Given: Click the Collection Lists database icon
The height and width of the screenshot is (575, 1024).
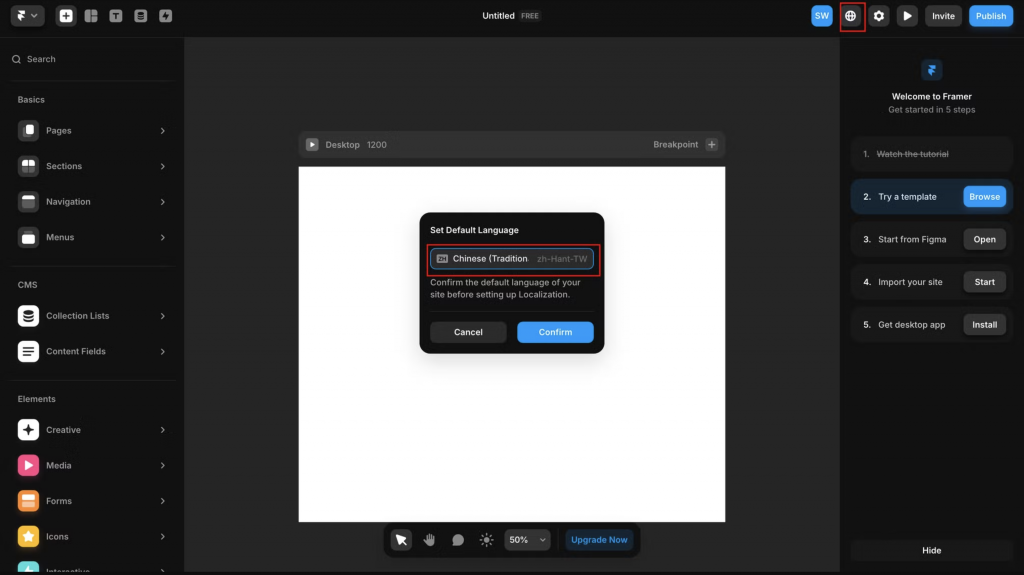Looking at the screenshot, I should tap(28, 316).
